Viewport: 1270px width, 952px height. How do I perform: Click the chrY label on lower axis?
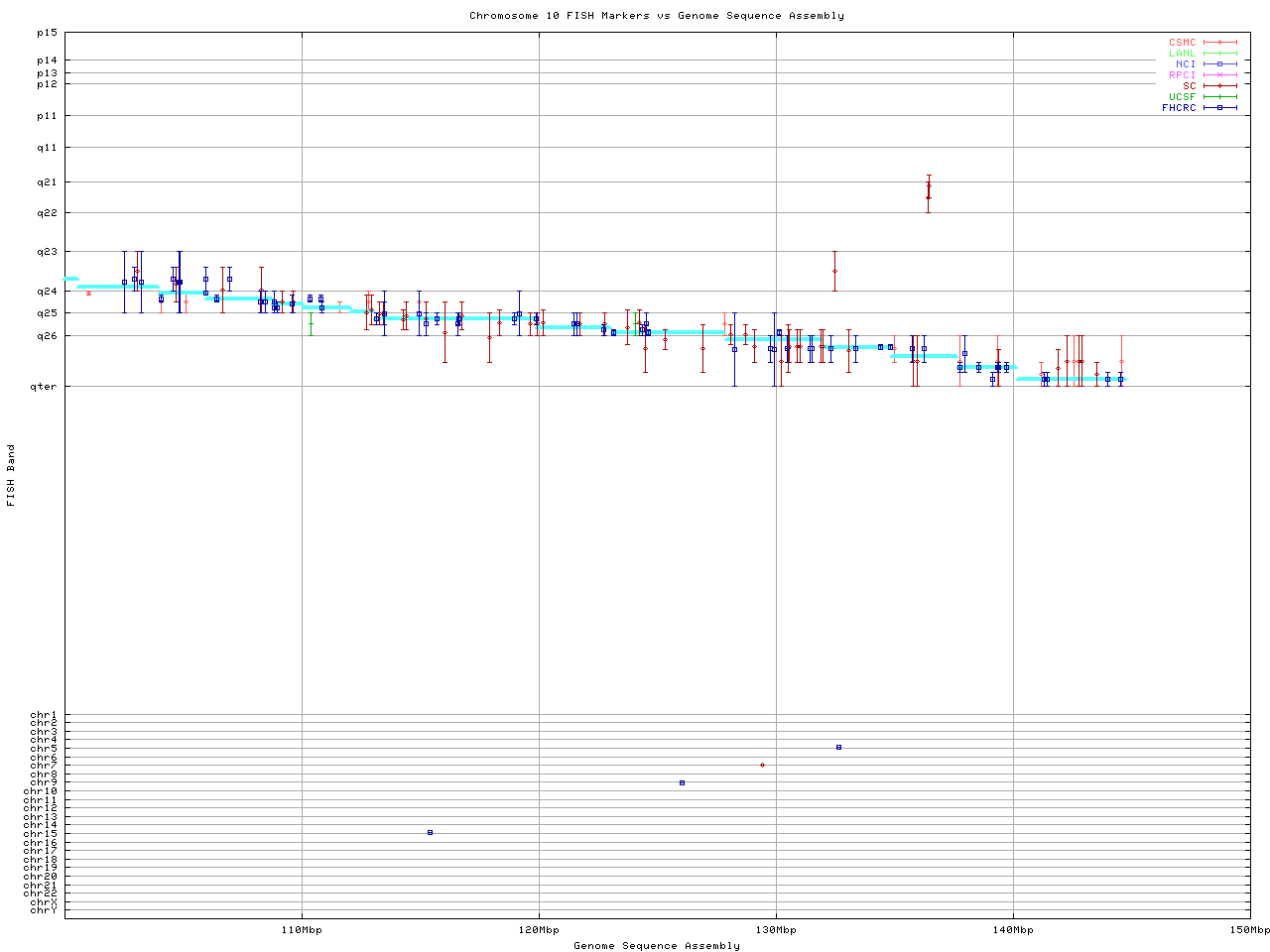tap(44, 909)
